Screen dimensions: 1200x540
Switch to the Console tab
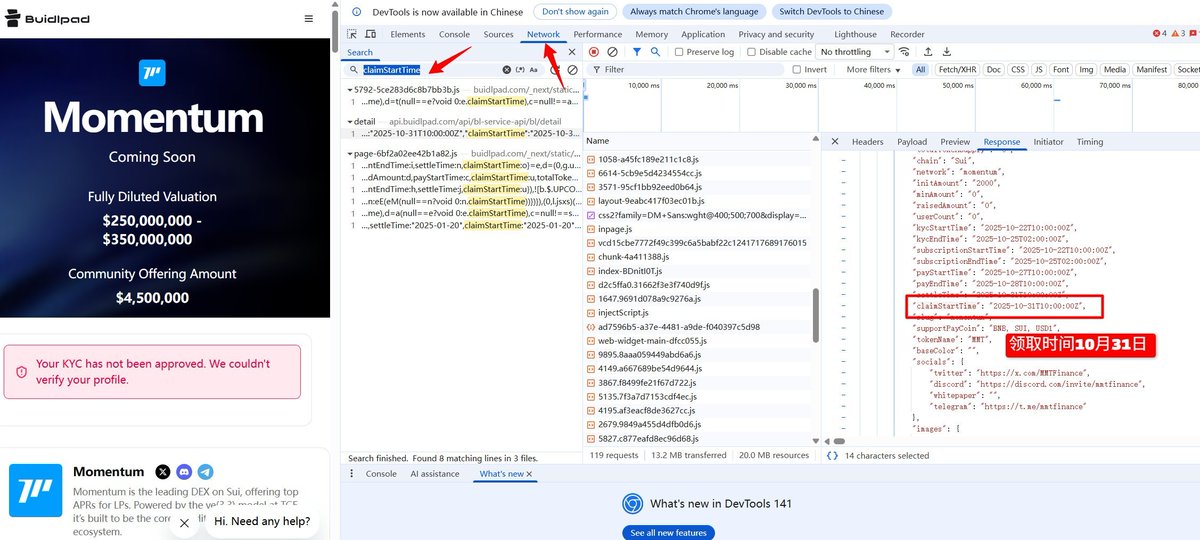[x=454, y=34]
